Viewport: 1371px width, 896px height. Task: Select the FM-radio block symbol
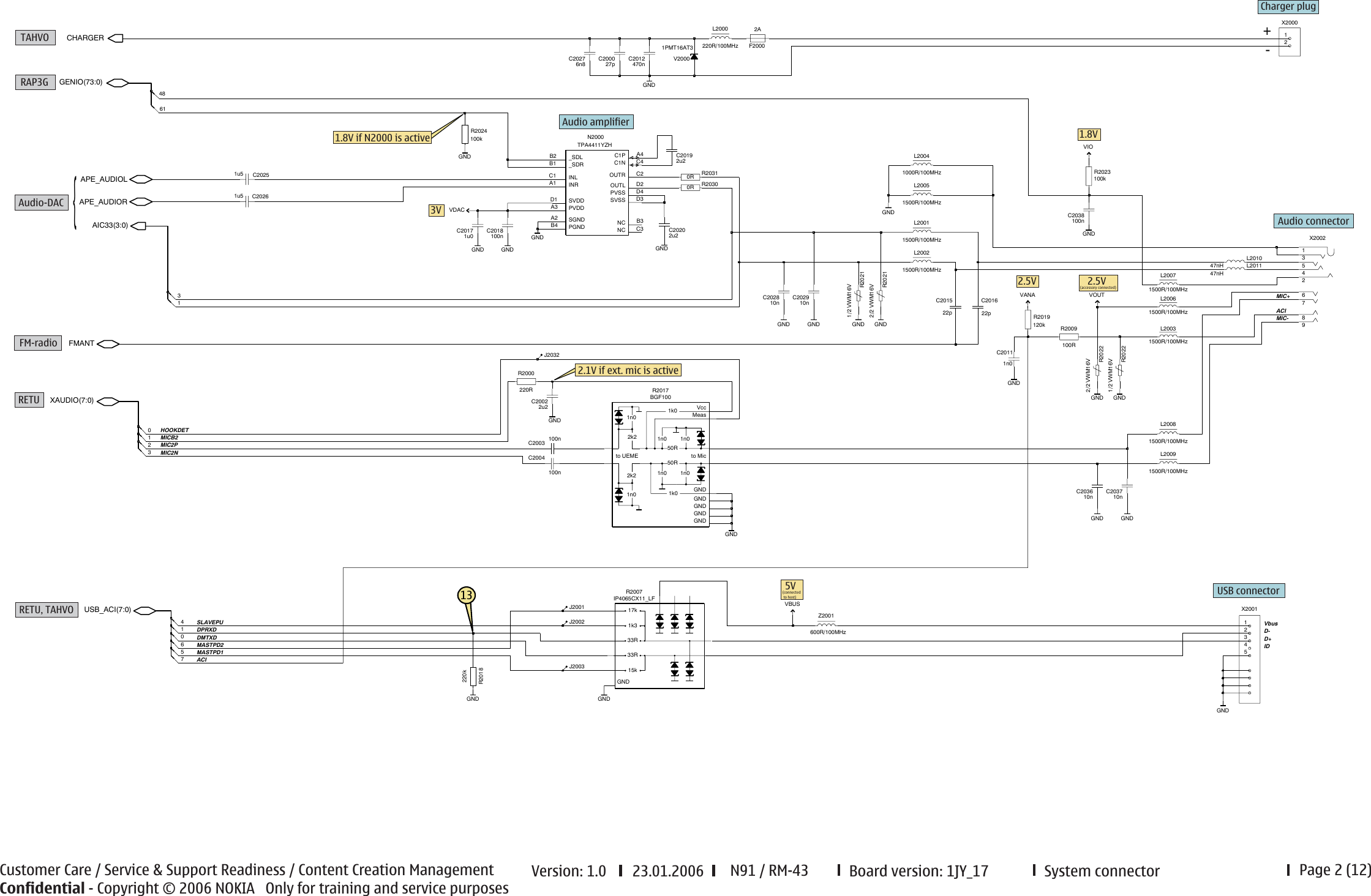39,342
